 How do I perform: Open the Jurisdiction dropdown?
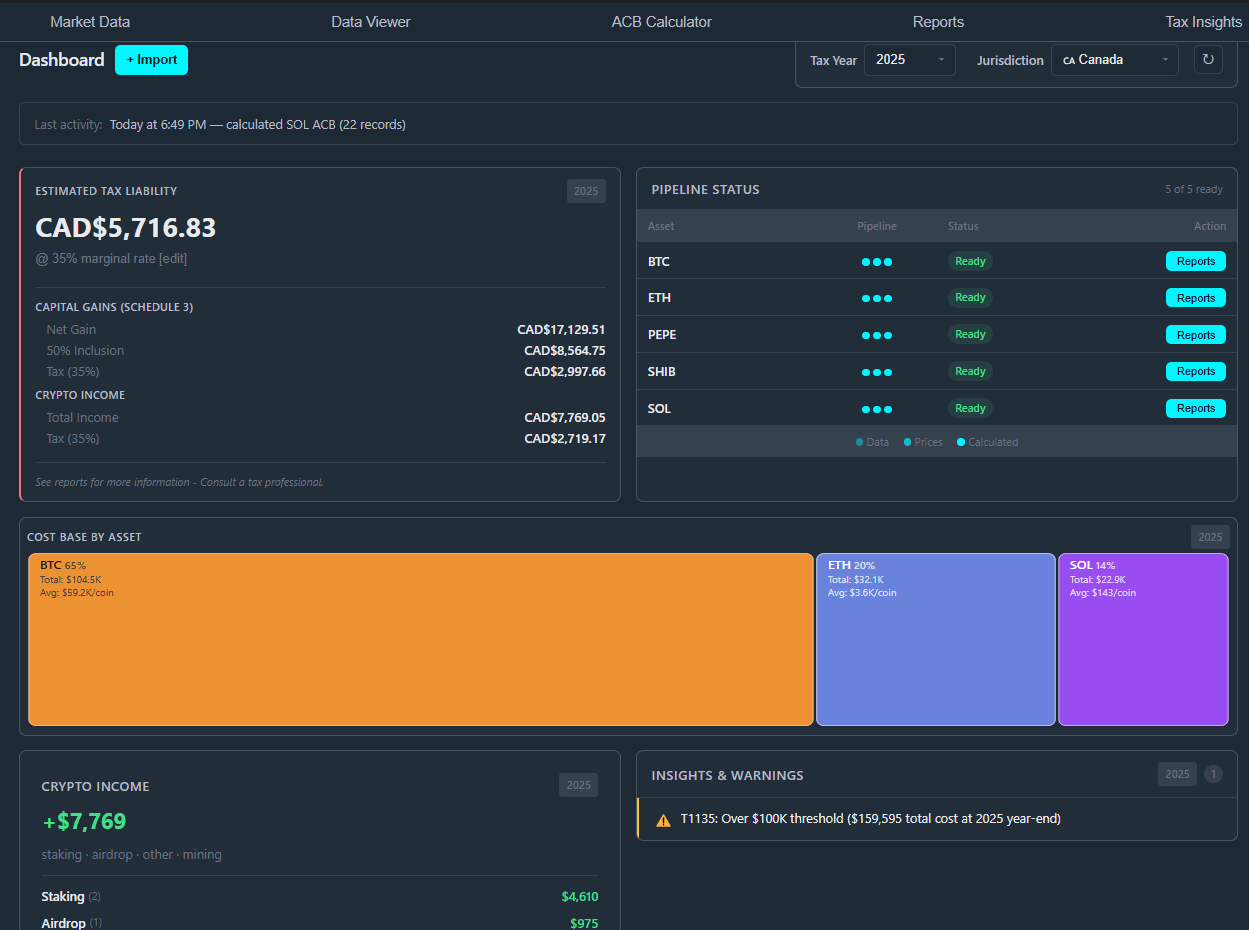[x=1114, y=59]
